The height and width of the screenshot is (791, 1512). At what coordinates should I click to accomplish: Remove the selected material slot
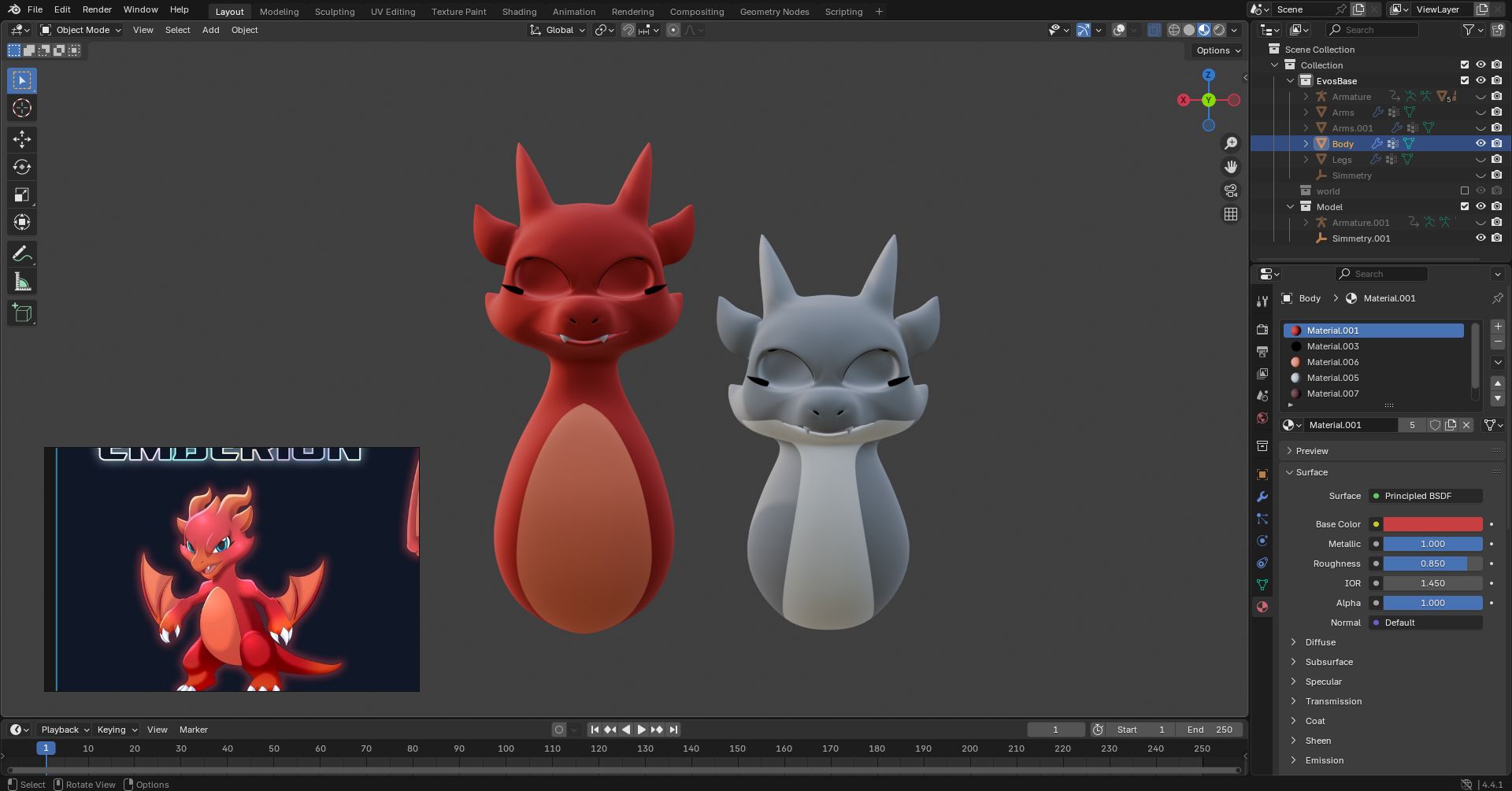[1498, 342]
